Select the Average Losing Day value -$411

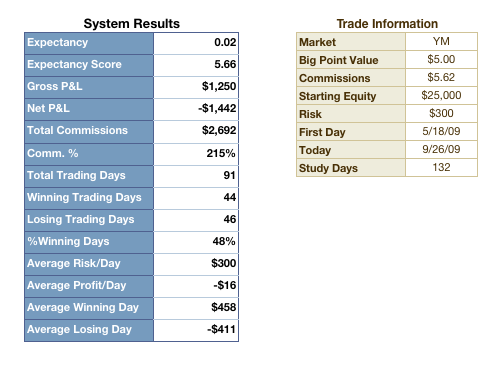click(x=196, y=330)
